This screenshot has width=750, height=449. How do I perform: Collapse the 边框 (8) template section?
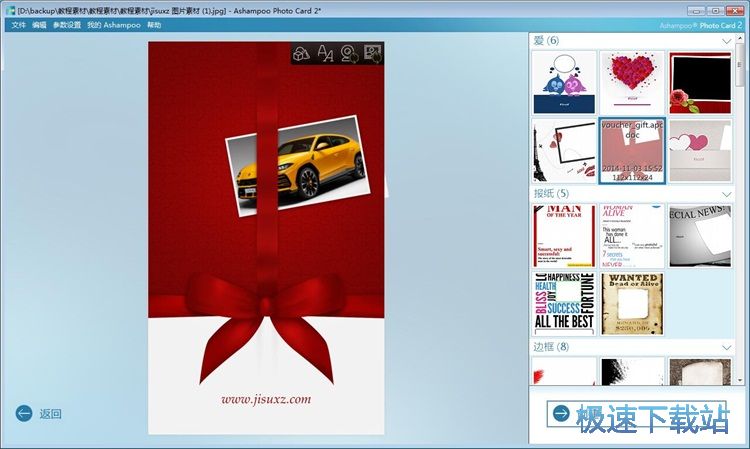[727, 347]
